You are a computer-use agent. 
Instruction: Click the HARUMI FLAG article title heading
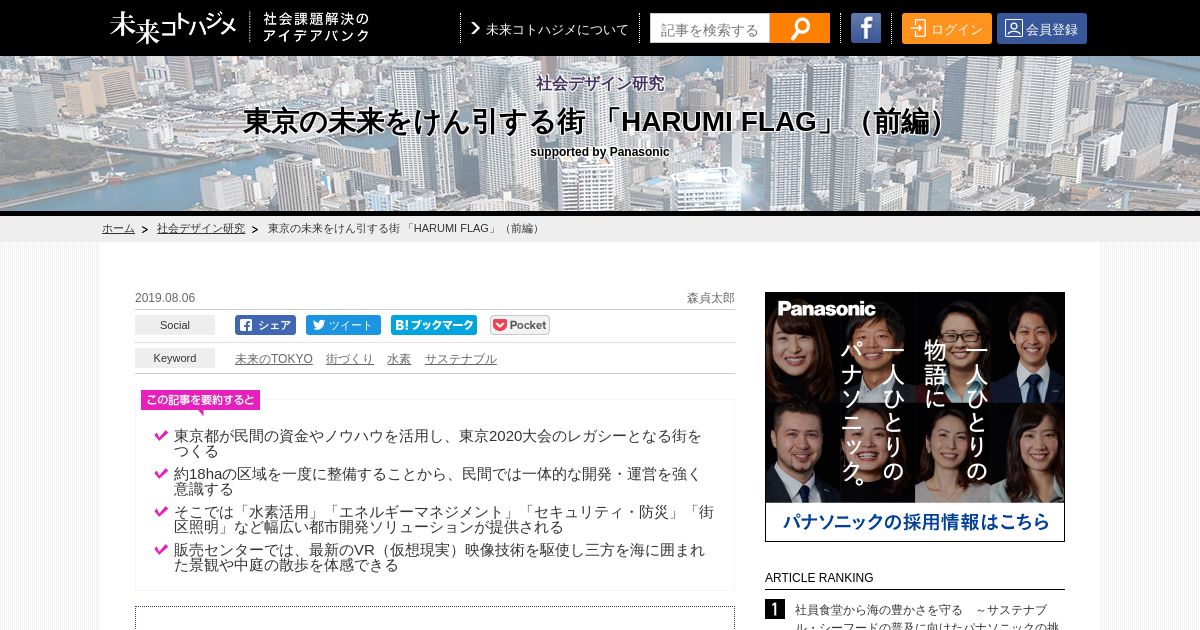coord(600,121)
